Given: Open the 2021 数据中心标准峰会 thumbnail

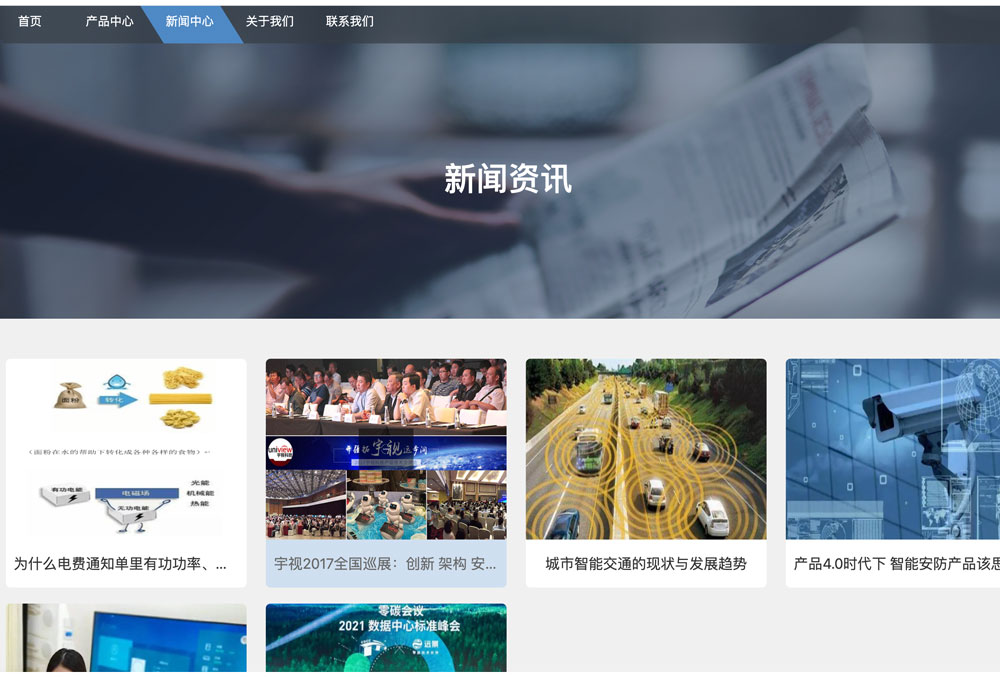Looking at the screenshot, I should point(386,637).
